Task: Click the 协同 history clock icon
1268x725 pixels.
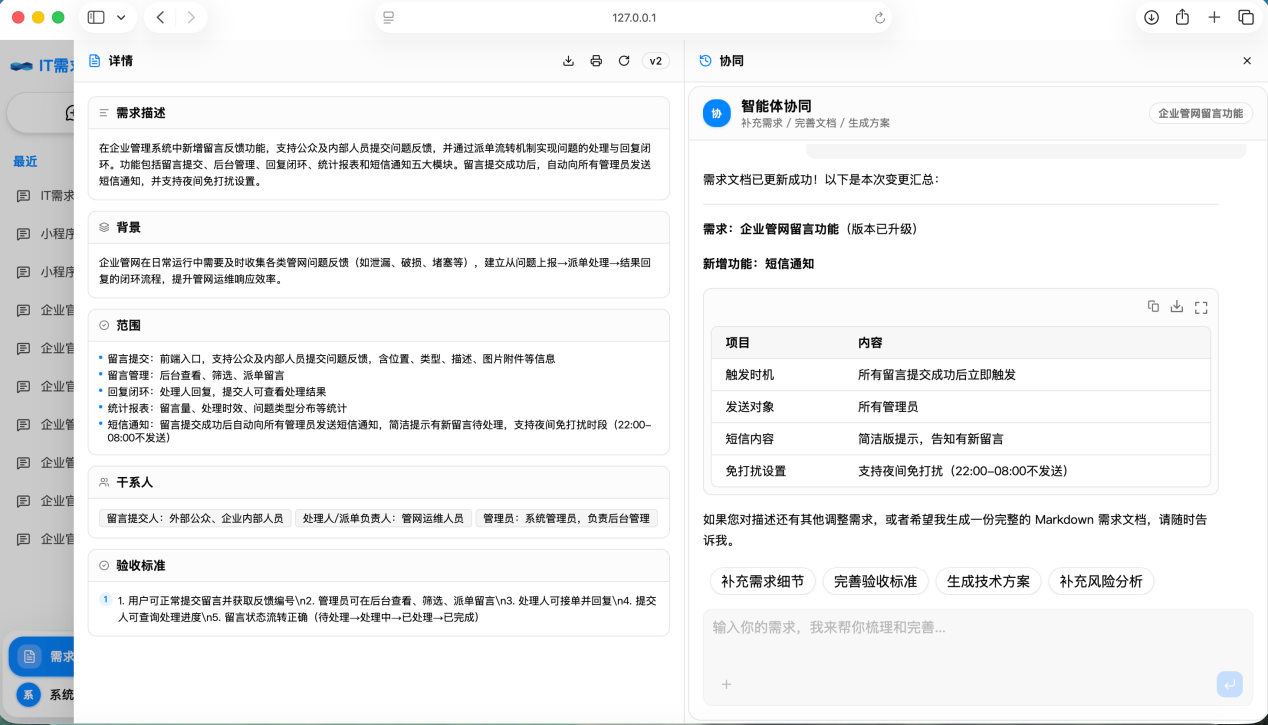Action: tap(706, 61)
